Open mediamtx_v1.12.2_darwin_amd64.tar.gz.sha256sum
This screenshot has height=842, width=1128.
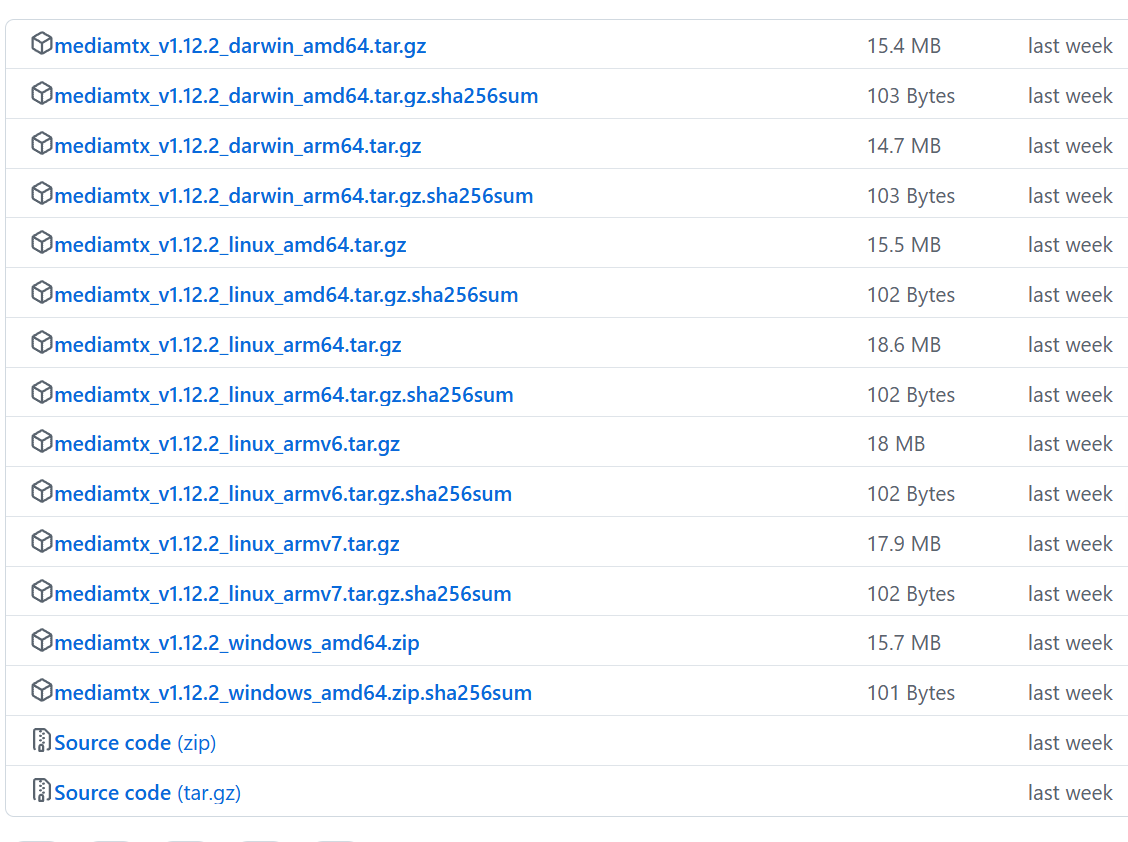pyautogui.click(x=296, y=95)
